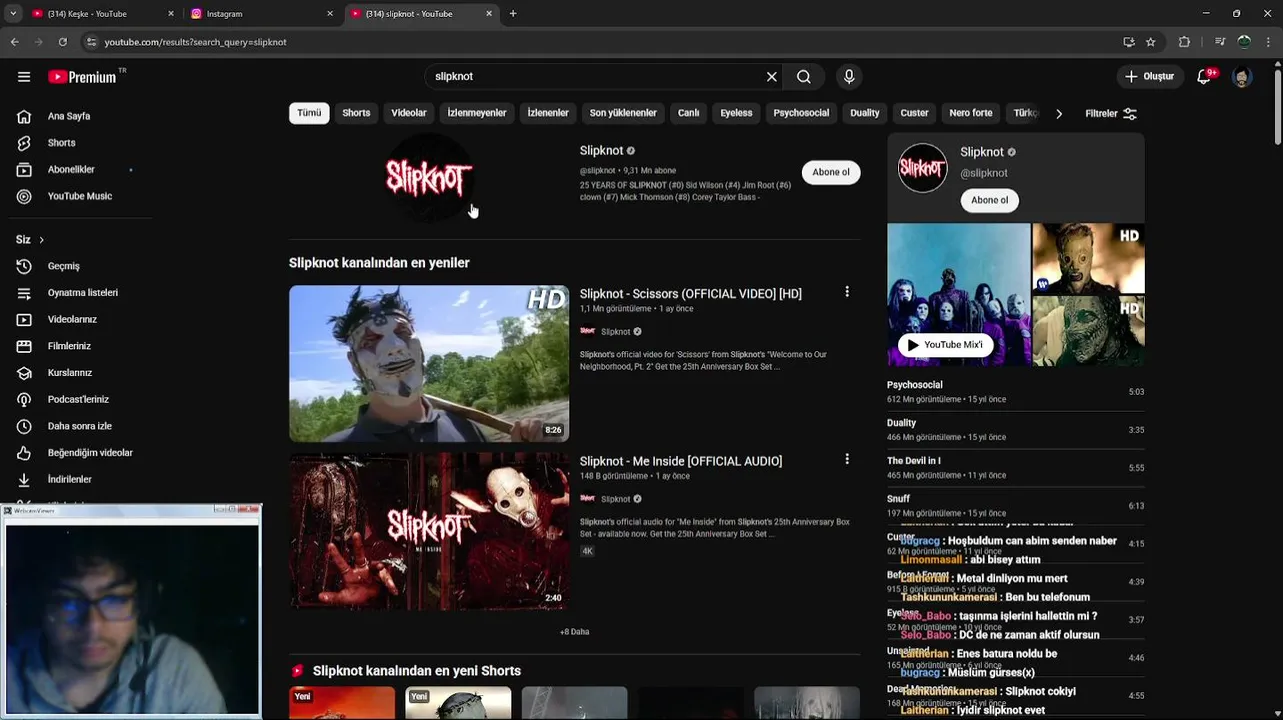
Task: Open a new browser tab
Action: [x=513, y=14]
